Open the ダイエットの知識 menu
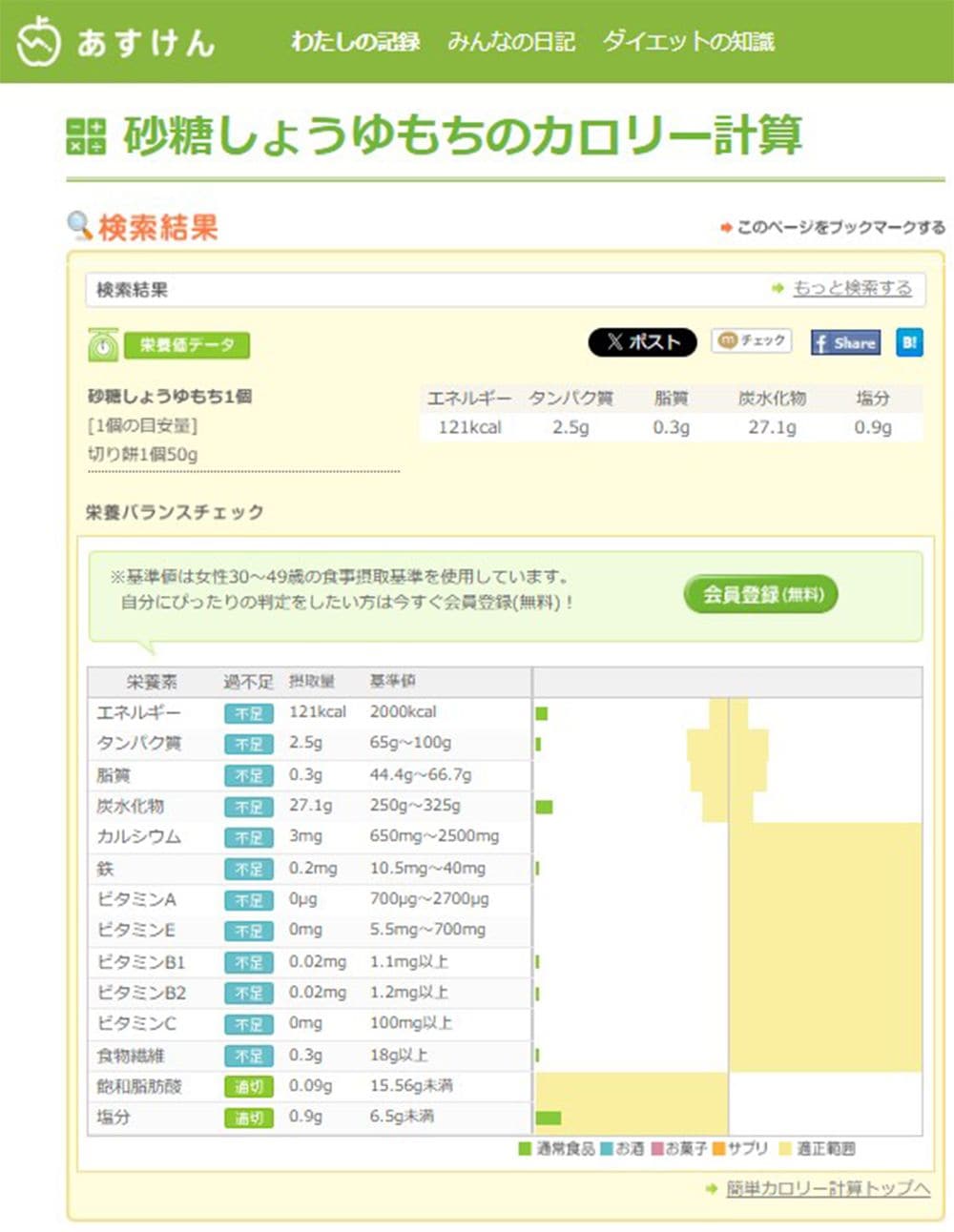Viewport: 954px width, 1232px height. 688,42
